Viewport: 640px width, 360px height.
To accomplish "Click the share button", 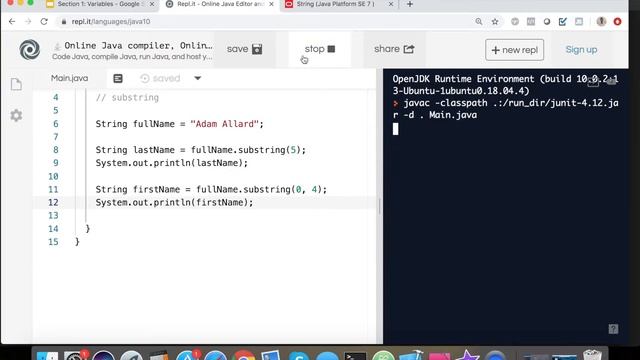I will click(x=394, y=49).
